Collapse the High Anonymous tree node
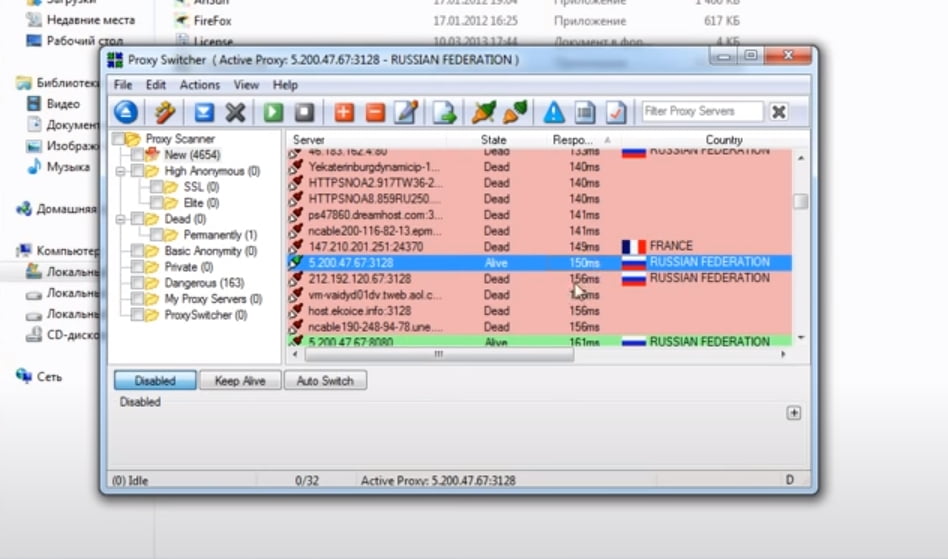The image size is (948, 559). point(120,171)
